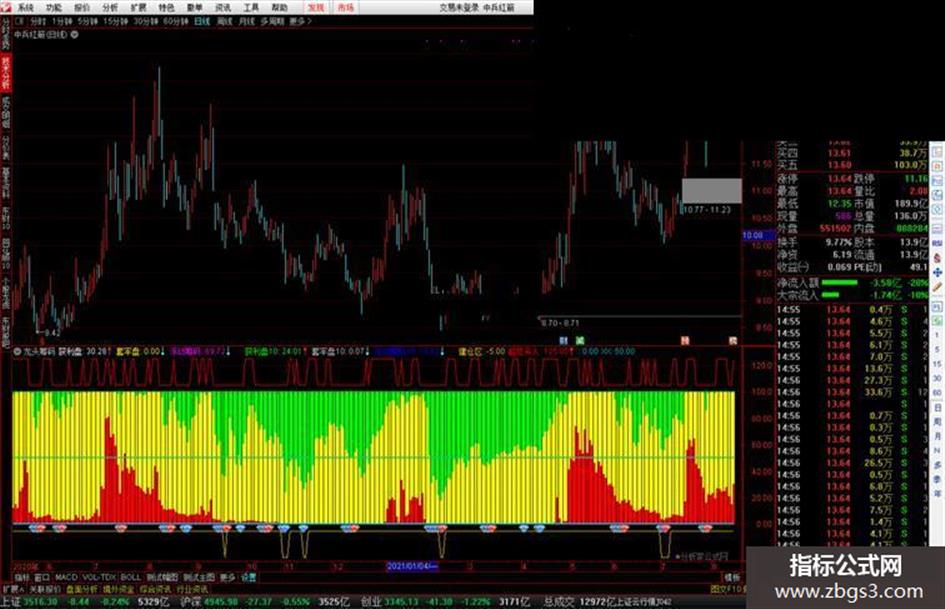Select the 月线 monthly period
This screenshot has height=609, width=945.
[x=246, y=21]
